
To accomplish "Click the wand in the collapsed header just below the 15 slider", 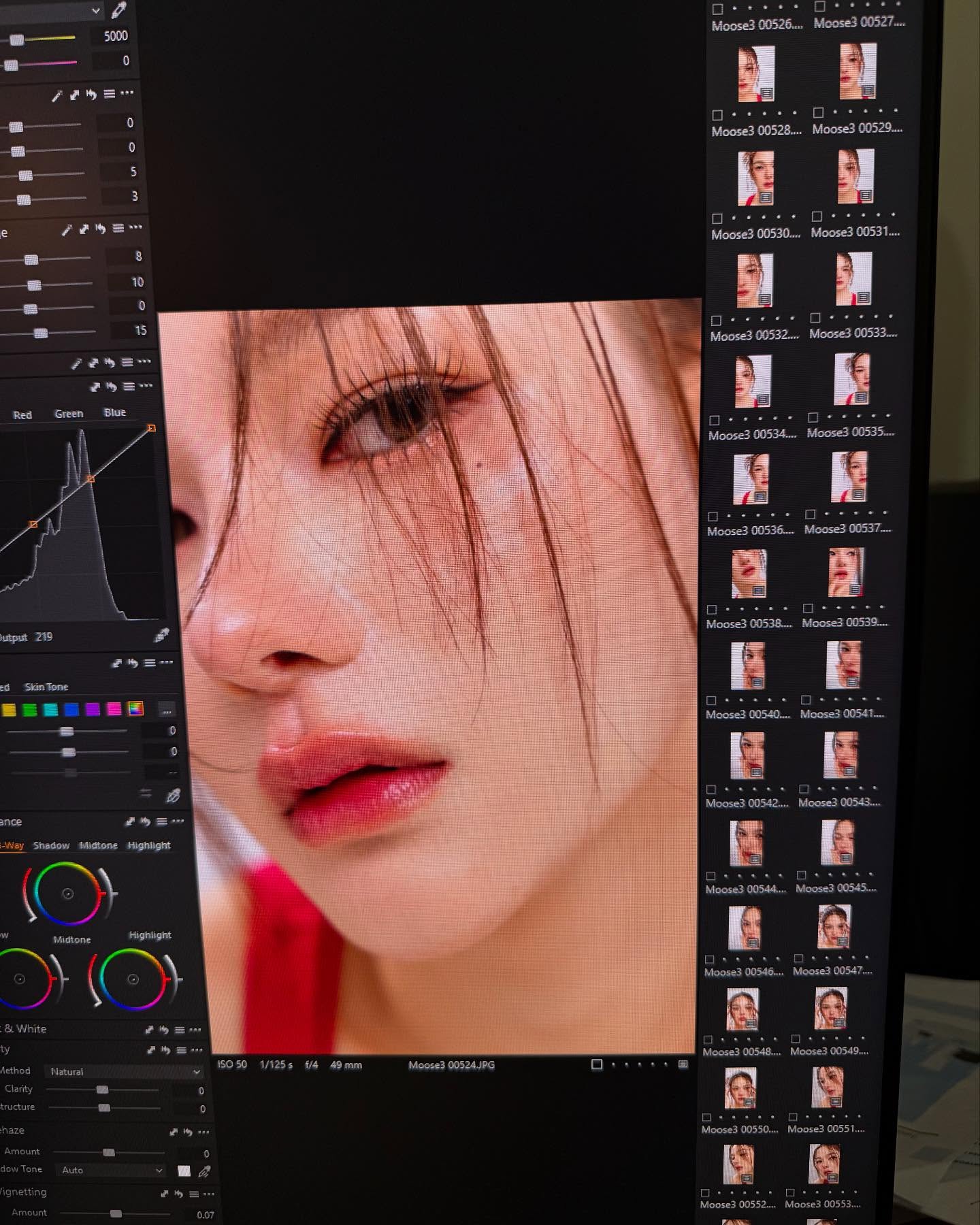I will click(x=77, y=363).
